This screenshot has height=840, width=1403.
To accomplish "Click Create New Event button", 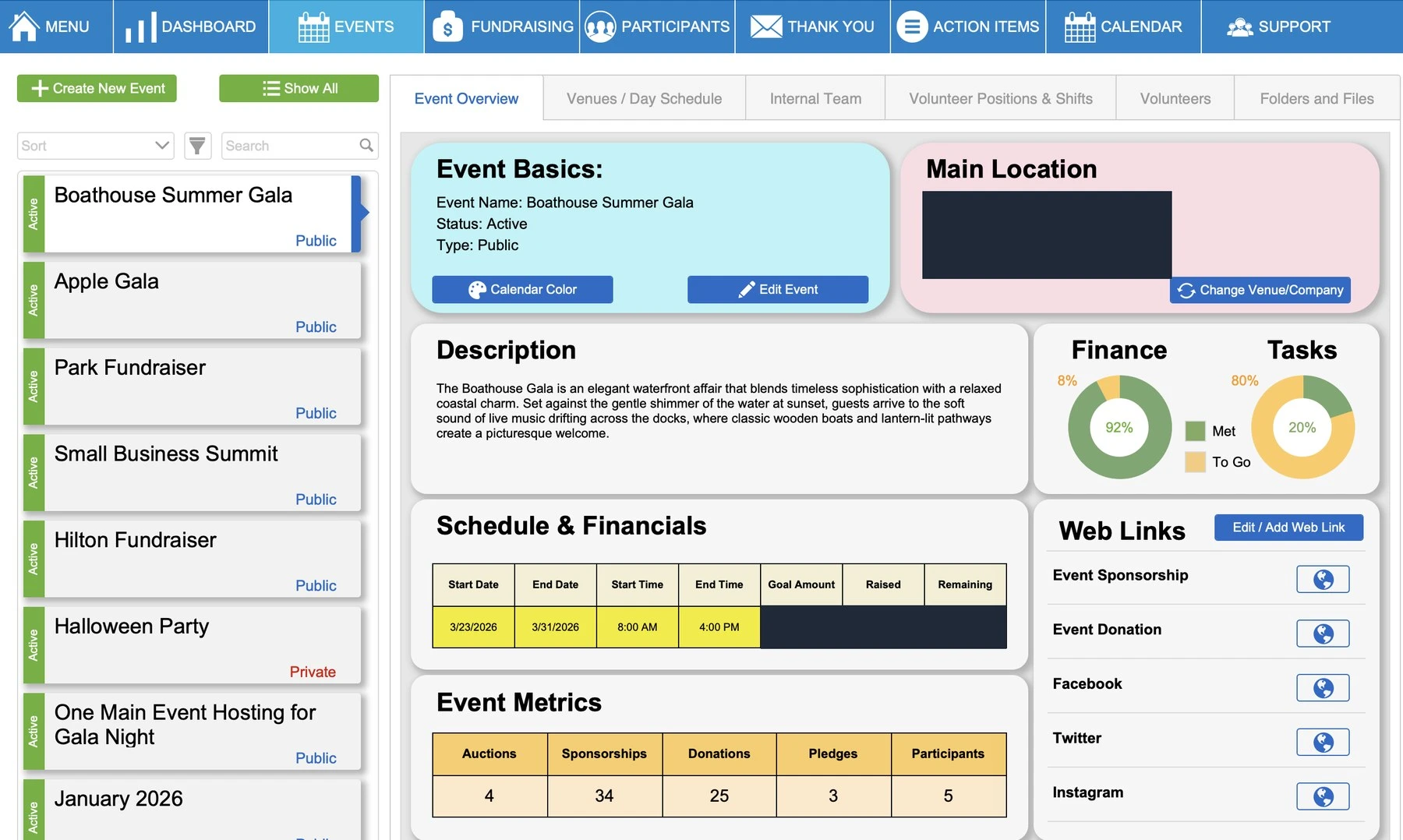I will point(97,88).
